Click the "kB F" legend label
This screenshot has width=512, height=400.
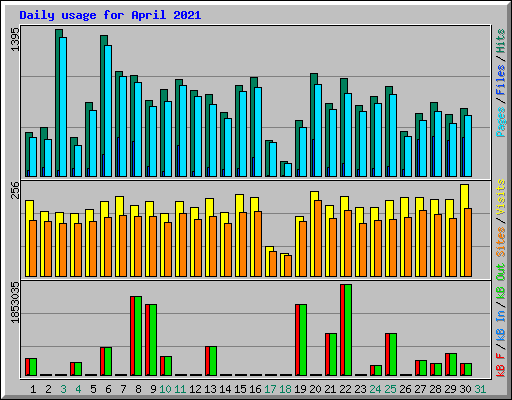(x=501, y=365)
